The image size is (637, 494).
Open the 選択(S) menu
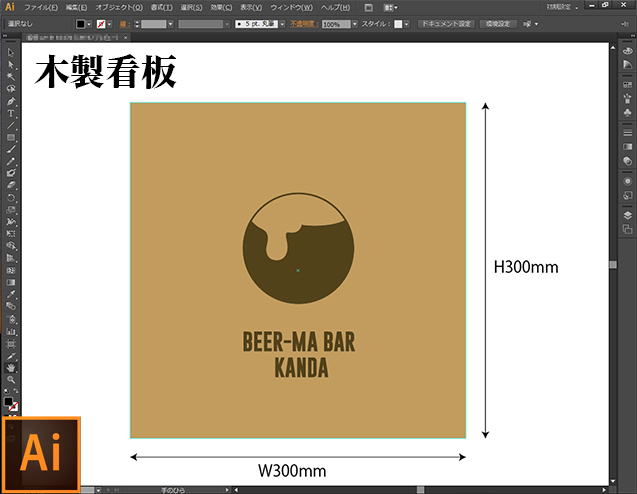pyautogui.click(x=191, y=7)
